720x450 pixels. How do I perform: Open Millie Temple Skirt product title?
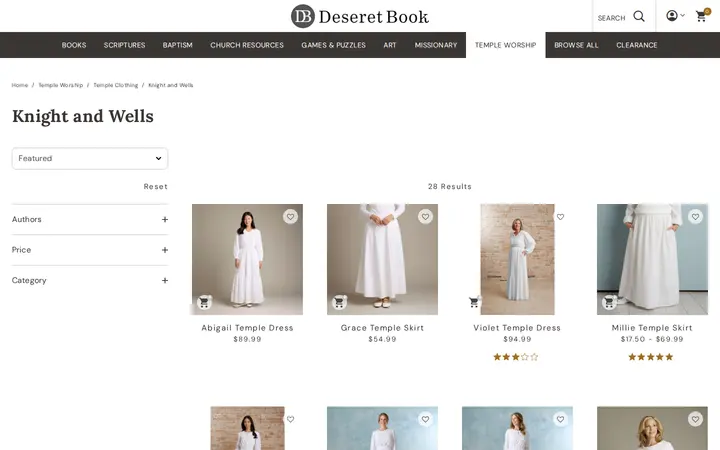click(x=652, y=328)
